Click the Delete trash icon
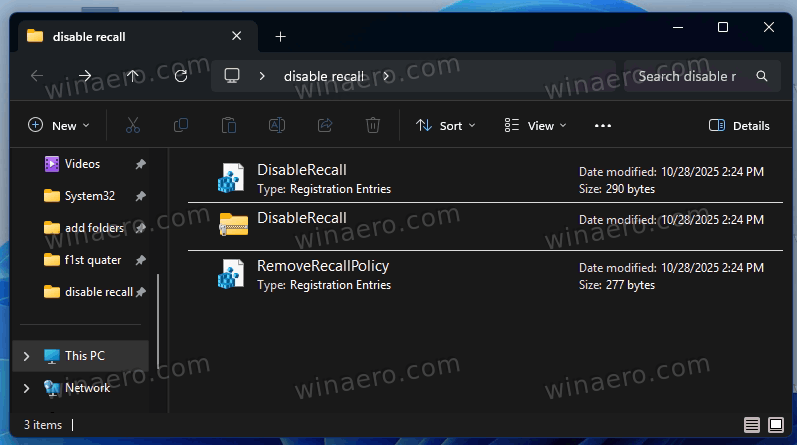The height and width of the screenshot is (445, 797). coord(373,125)
